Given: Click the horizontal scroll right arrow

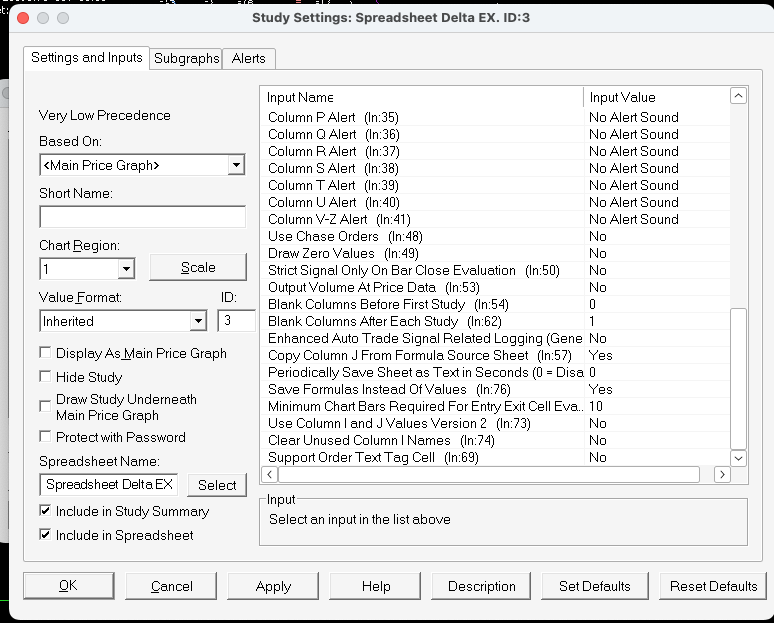Looking at the screenshot, I should click(722, 475).
